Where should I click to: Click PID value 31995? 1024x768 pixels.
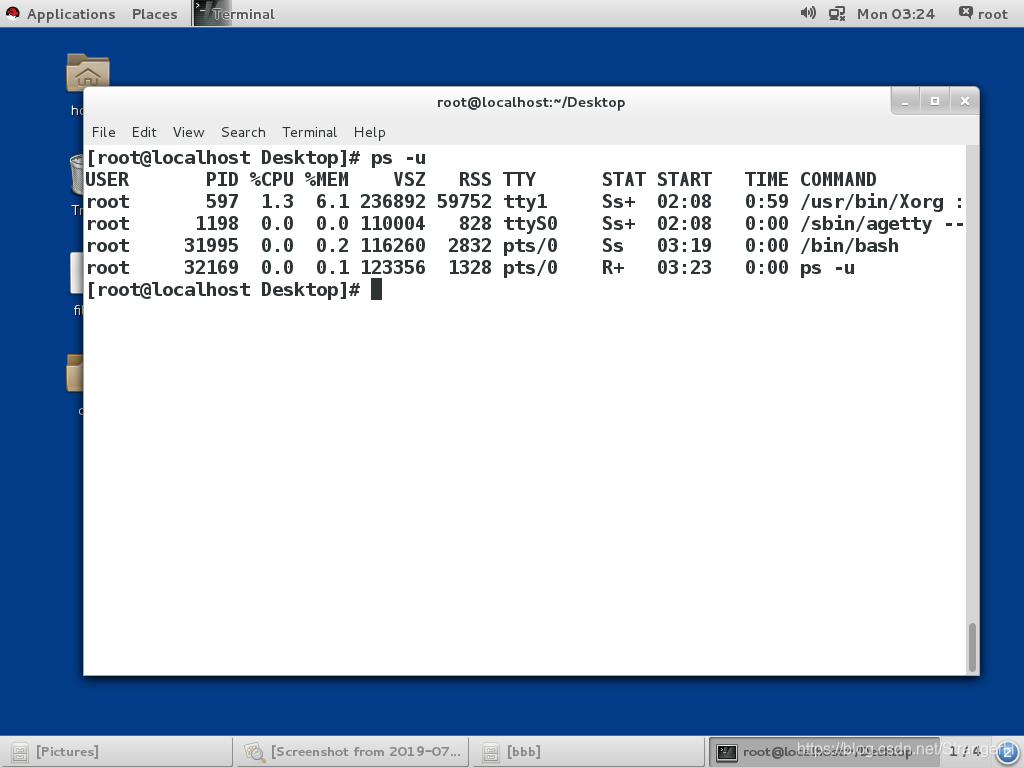pos(212,246)
